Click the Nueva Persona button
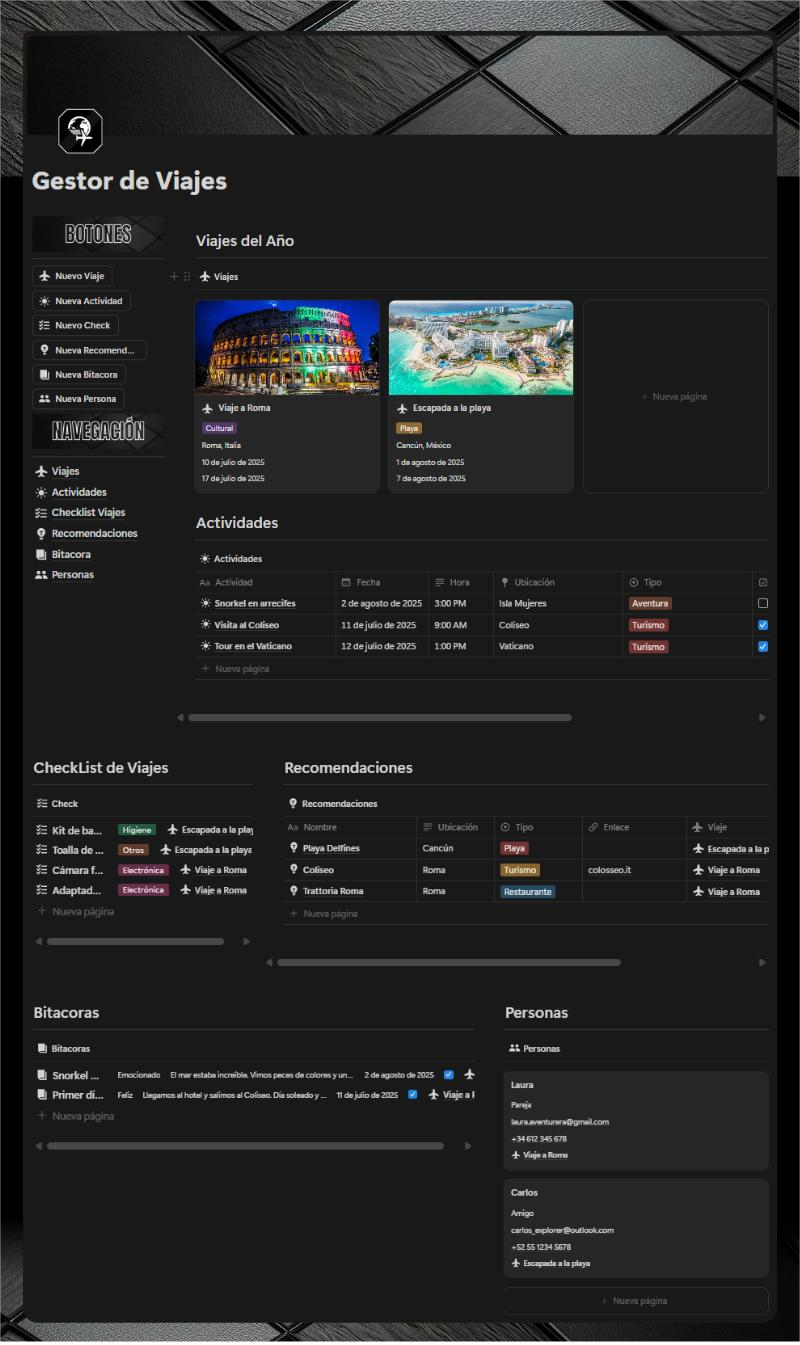 pyautogui.click(x=78, y=399)
